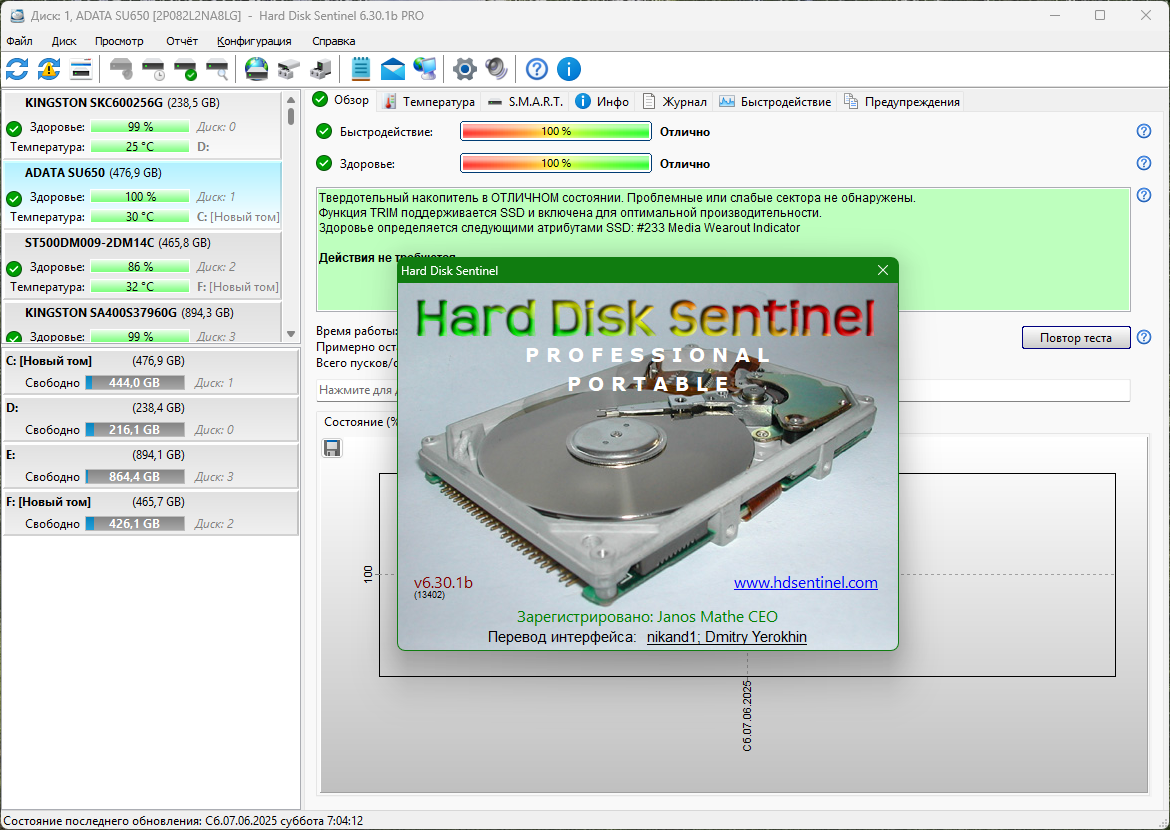Screen dimensions: 1170x830
Task: Switch to the Температура tab
Action: click(x=429, y=101)
